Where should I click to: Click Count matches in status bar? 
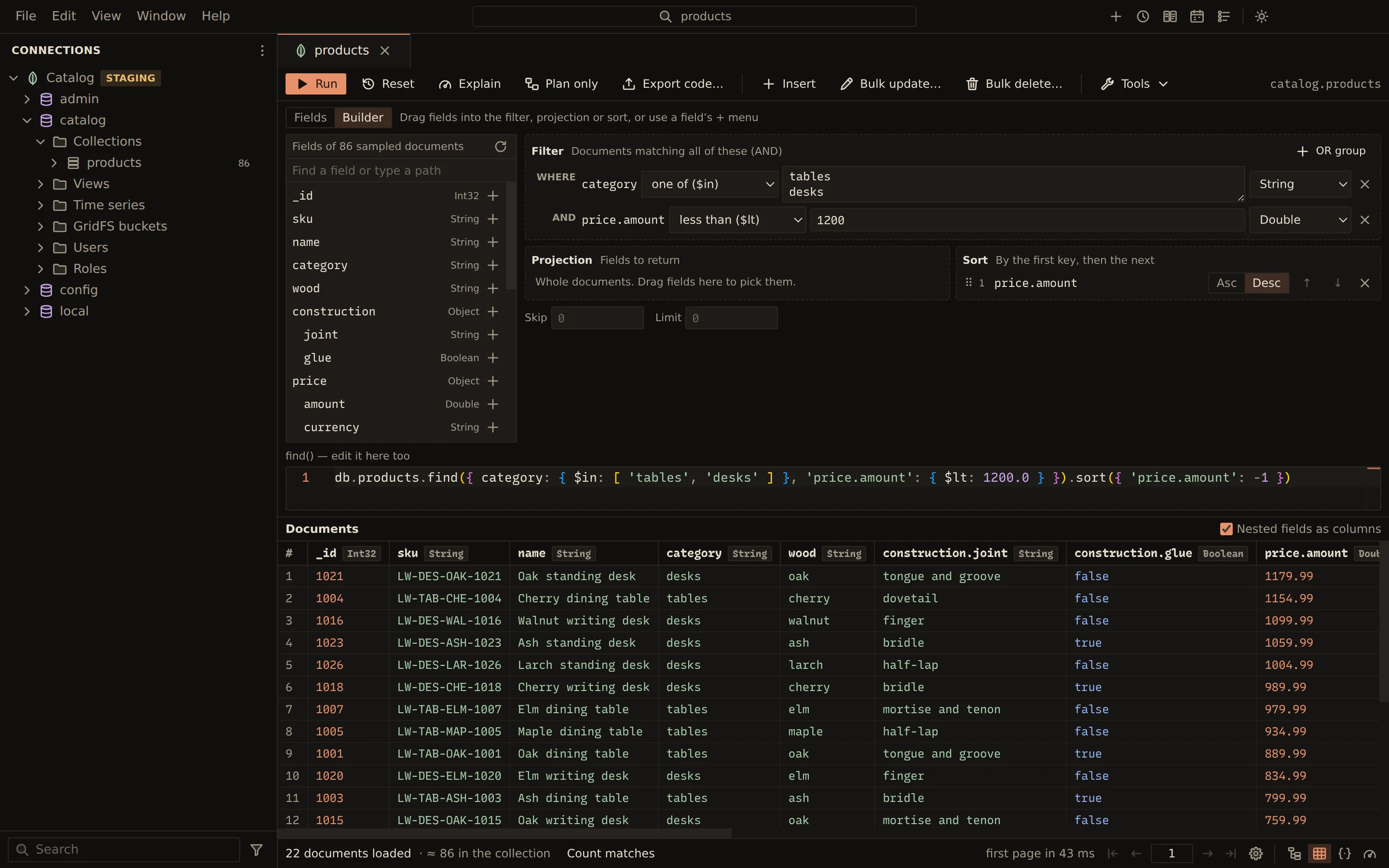pyautogui.click(x=610, y=854)
